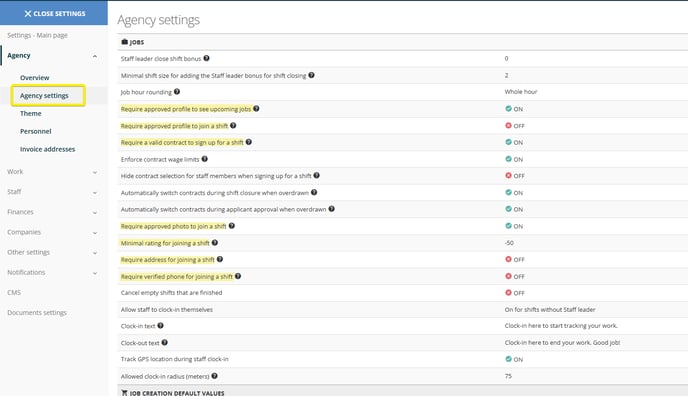Turn off Track GPS location during staff clock-in
The width and height of the screenshot is (688, 396).
tap(514, 359)
